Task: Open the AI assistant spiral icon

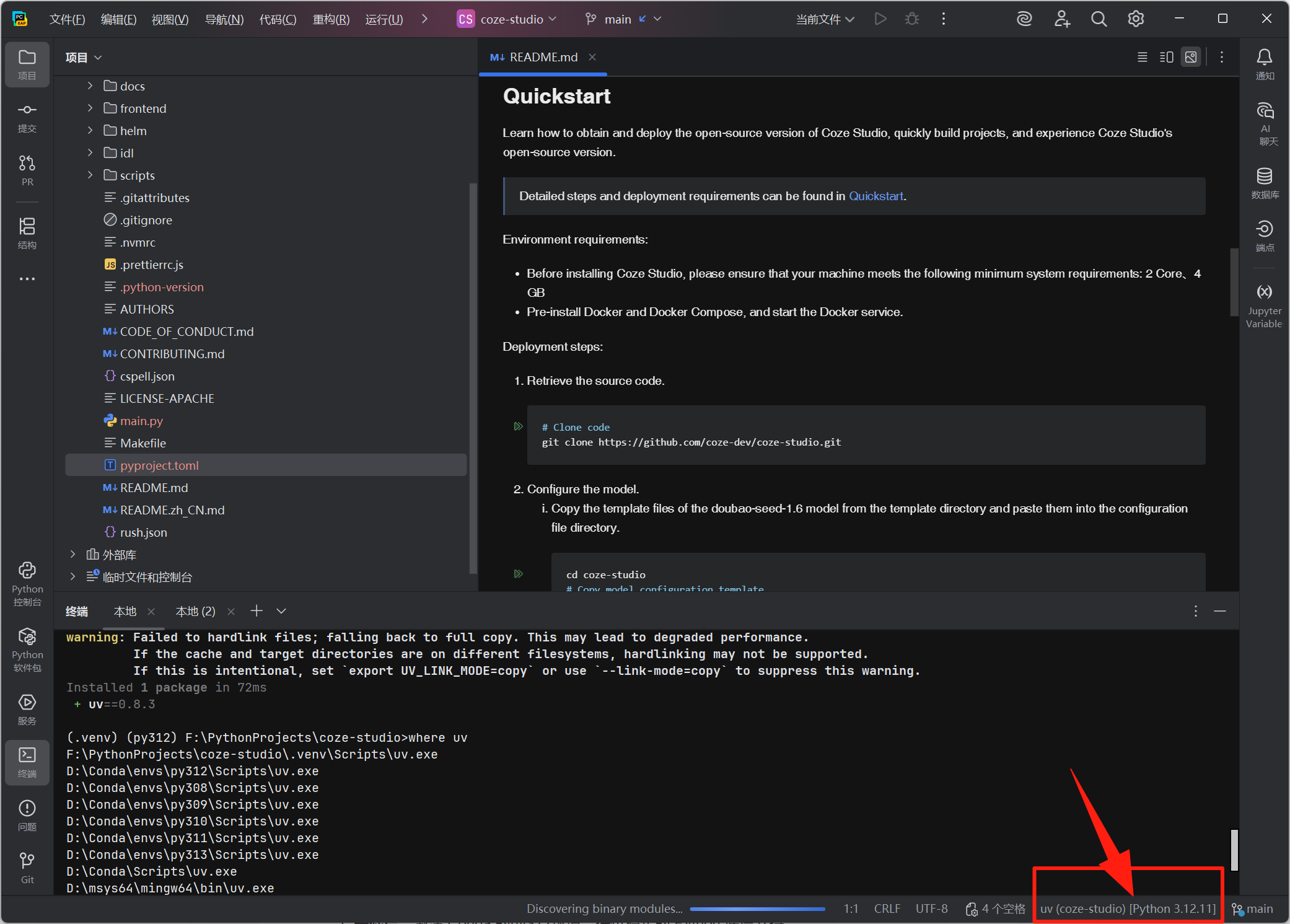Action: [x=1024, y=19]
